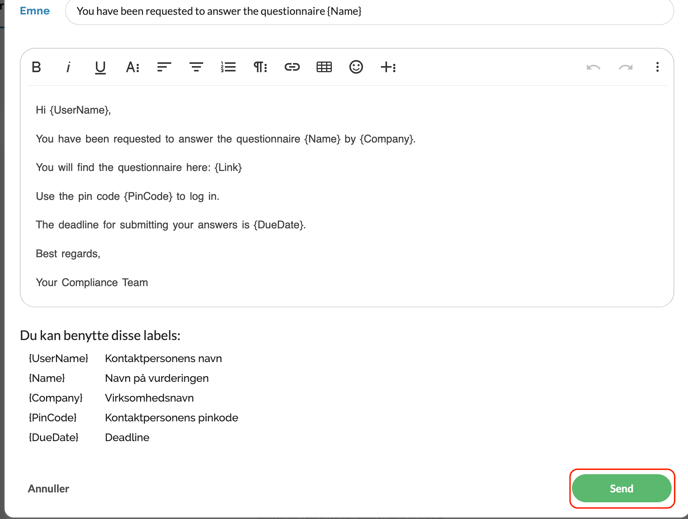The height and width of the screenshot is (519, 688).
Task: Place cursor on the Best regards line
Action: coord(68,254)
